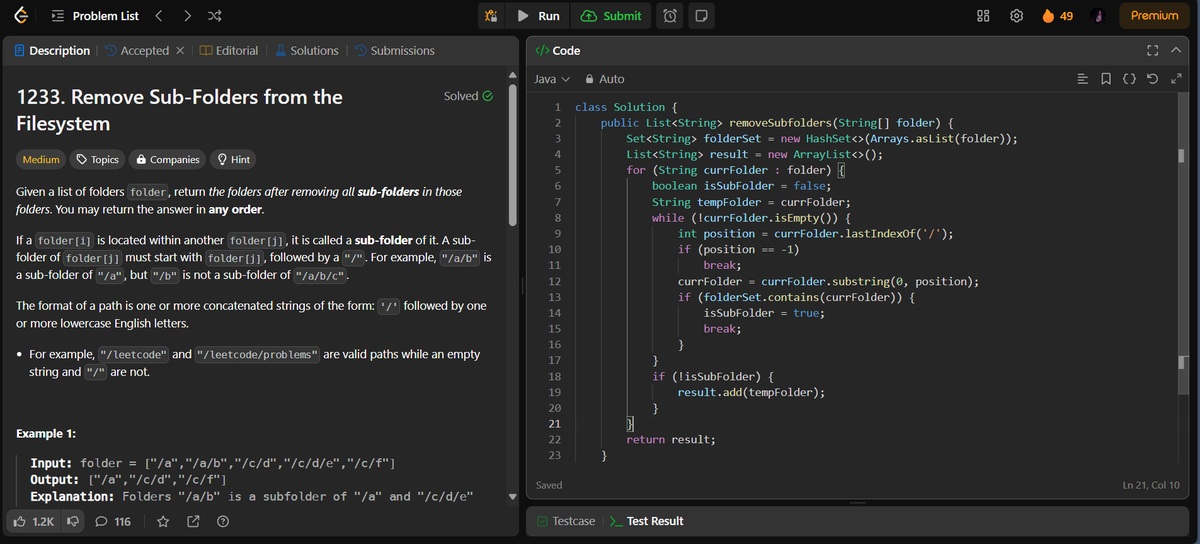Share the problem with the share icon
Image resolution: width=1200 pixels, height=544 pixels.
[x=193, y=521]
